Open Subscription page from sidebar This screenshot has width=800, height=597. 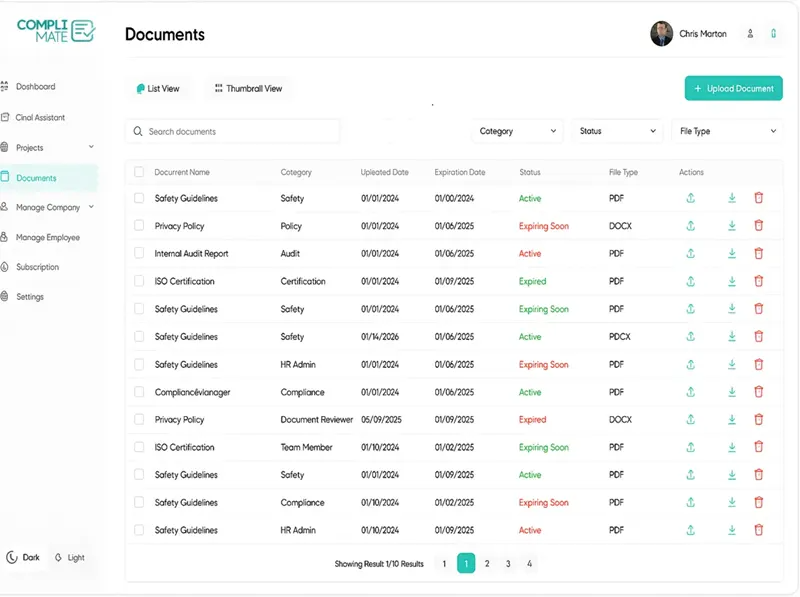click(x=37, y=267)
